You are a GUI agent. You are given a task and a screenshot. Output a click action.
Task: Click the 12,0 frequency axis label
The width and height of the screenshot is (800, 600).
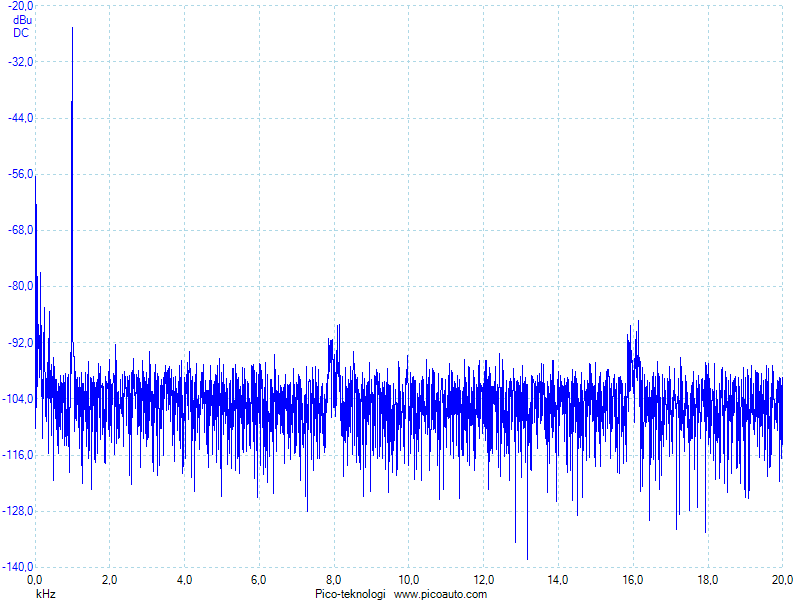(x=483, y=580)
